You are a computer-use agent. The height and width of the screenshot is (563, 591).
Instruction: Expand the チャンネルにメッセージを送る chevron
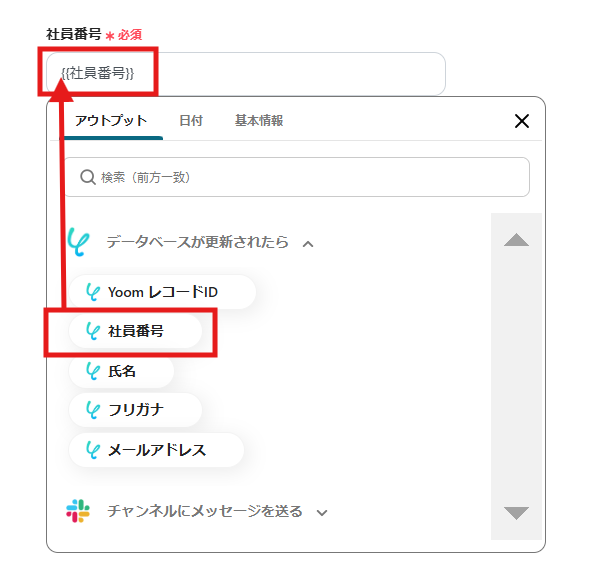(x=322, y=513)
